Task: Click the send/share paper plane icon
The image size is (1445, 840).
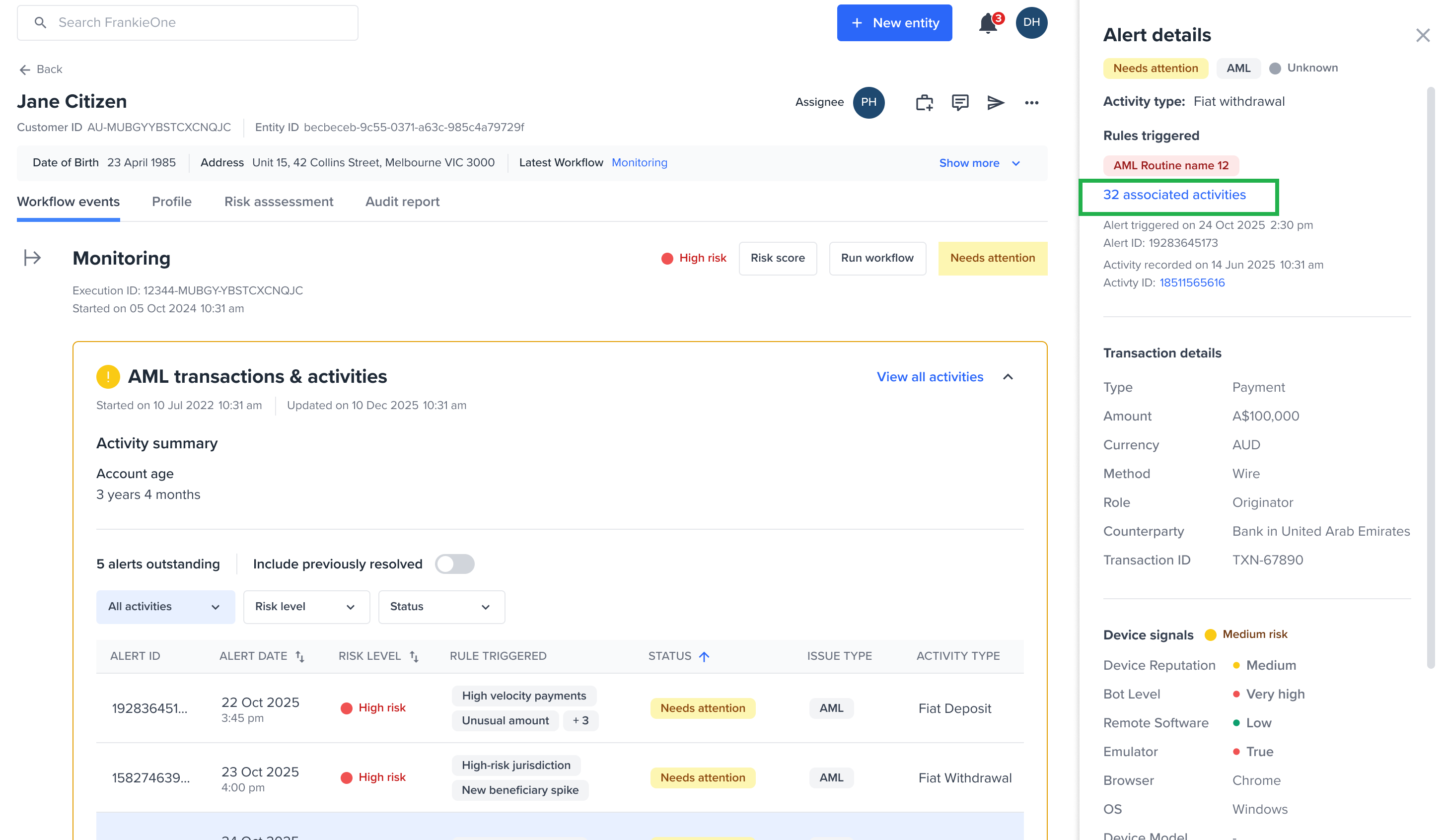Action: pyautogui.click(x=997, y=102)
